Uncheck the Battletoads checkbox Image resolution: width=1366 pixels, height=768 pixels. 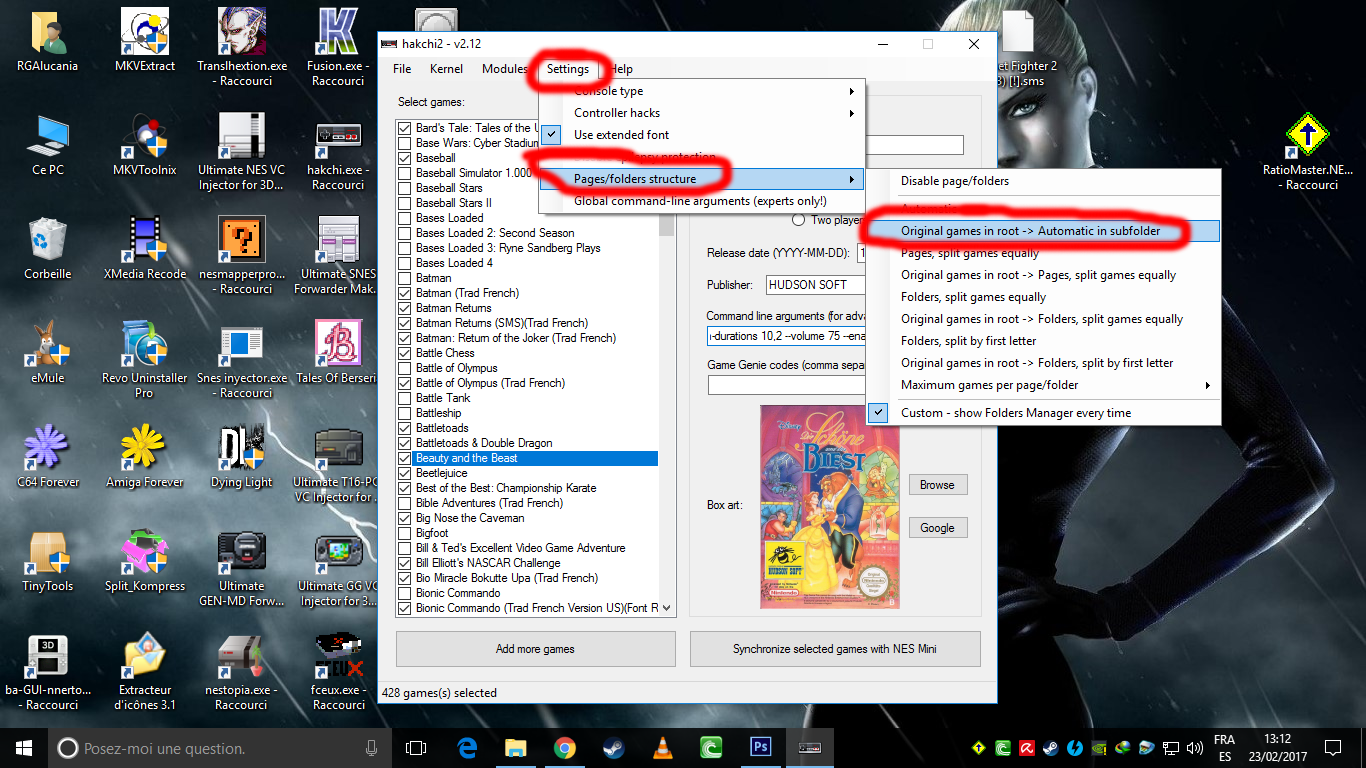coord(404,428)
